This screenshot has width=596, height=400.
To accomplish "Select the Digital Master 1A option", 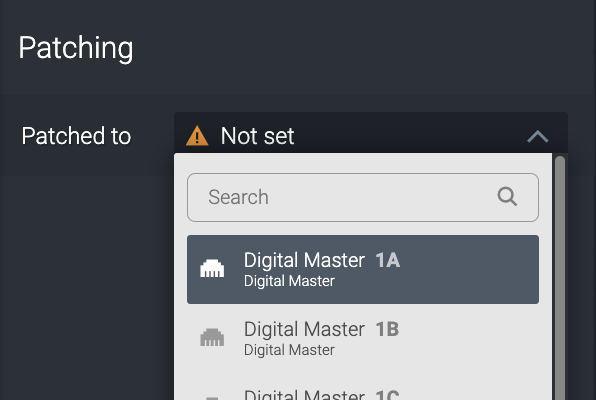I will pyautogui.click(x=363, y=269).
